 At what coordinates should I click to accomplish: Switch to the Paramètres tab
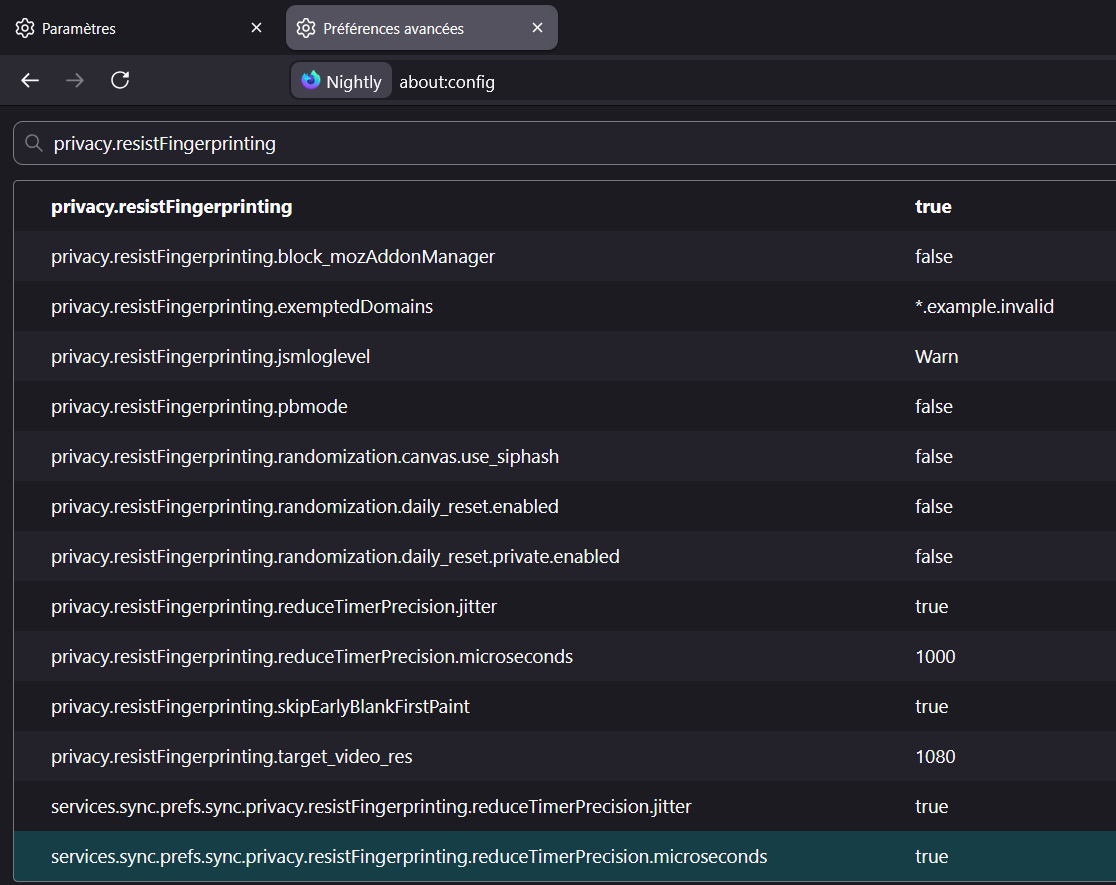[x=130, y=28]
